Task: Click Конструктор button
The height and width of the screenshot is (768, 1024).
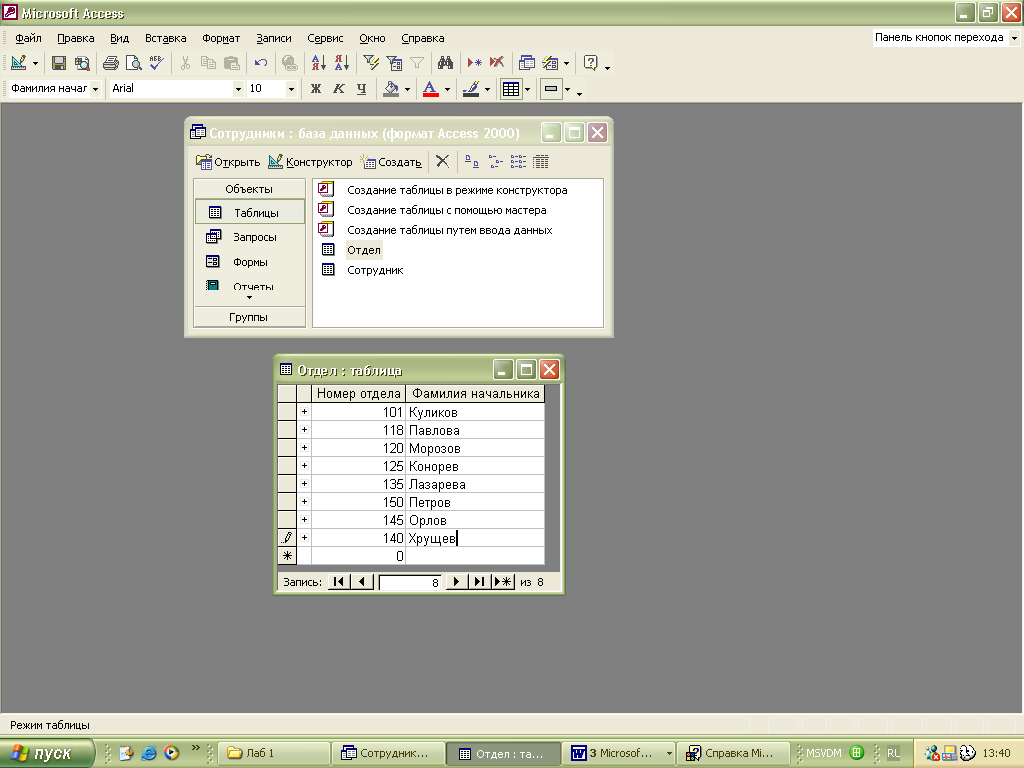Action: (x=310, y=162)
